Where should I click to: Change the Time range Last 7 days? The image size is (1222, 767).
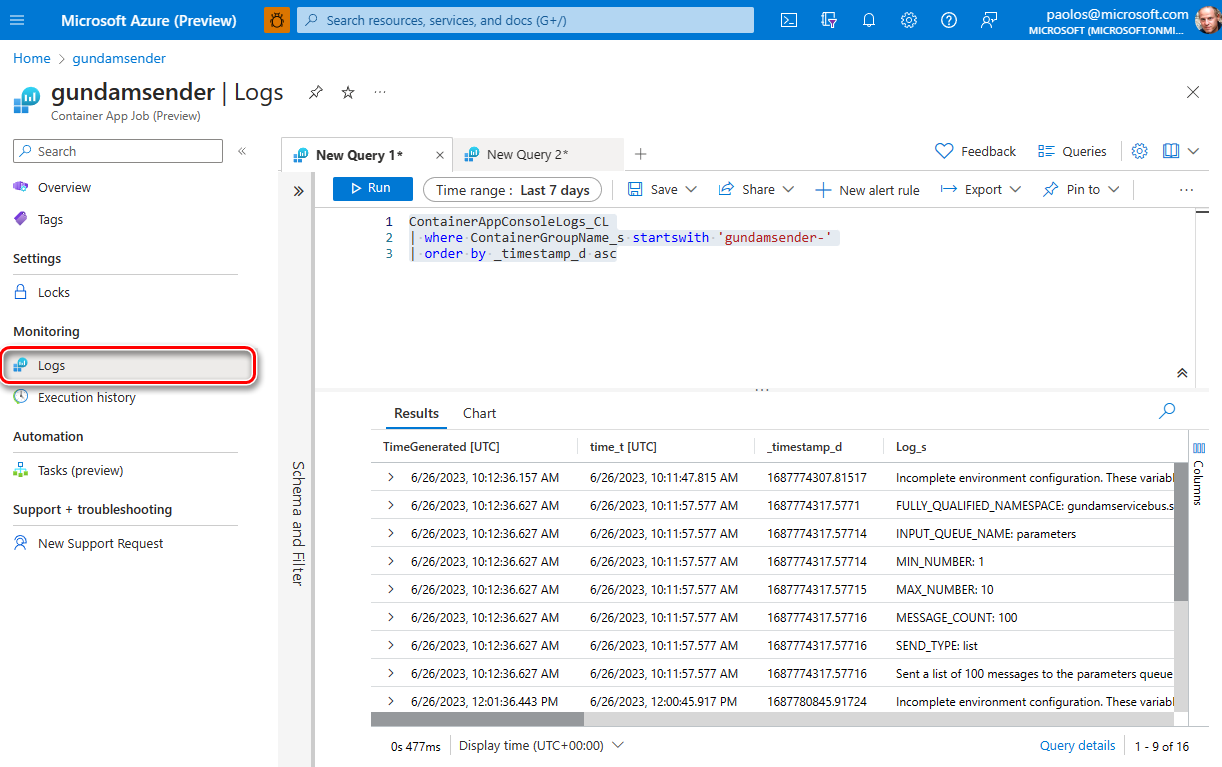point(512,190)
